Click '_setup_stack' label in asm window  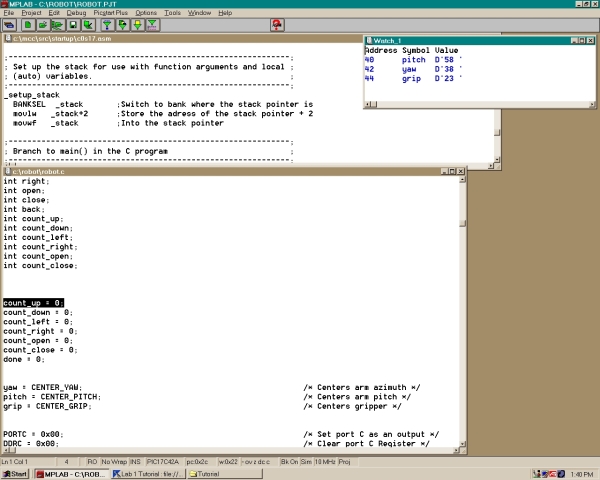(x=32, y=95)
